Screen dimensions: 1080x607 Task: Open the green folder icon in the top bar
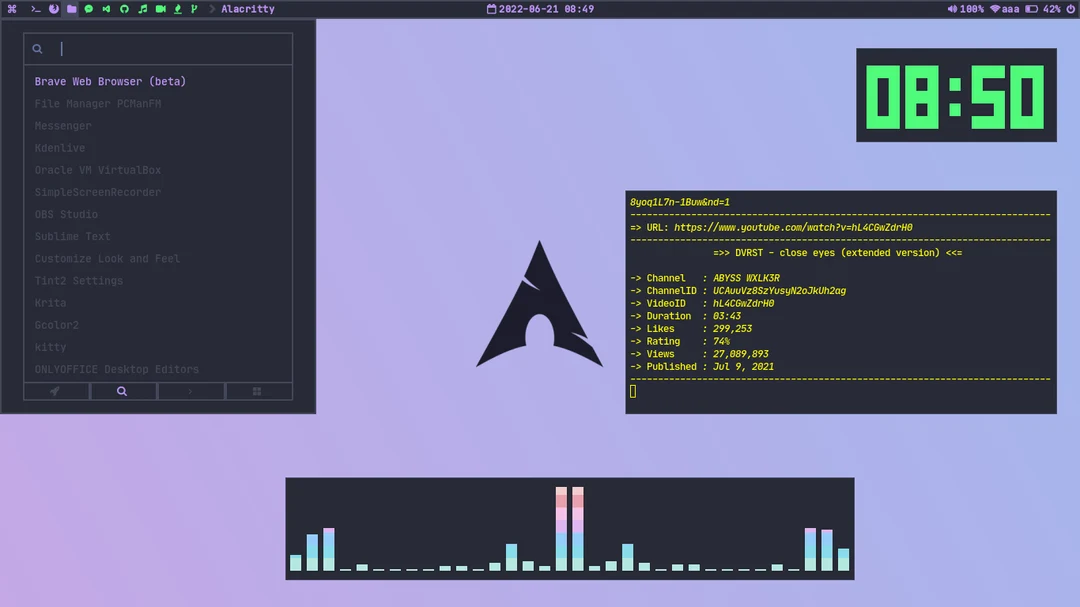coord(70,9)
